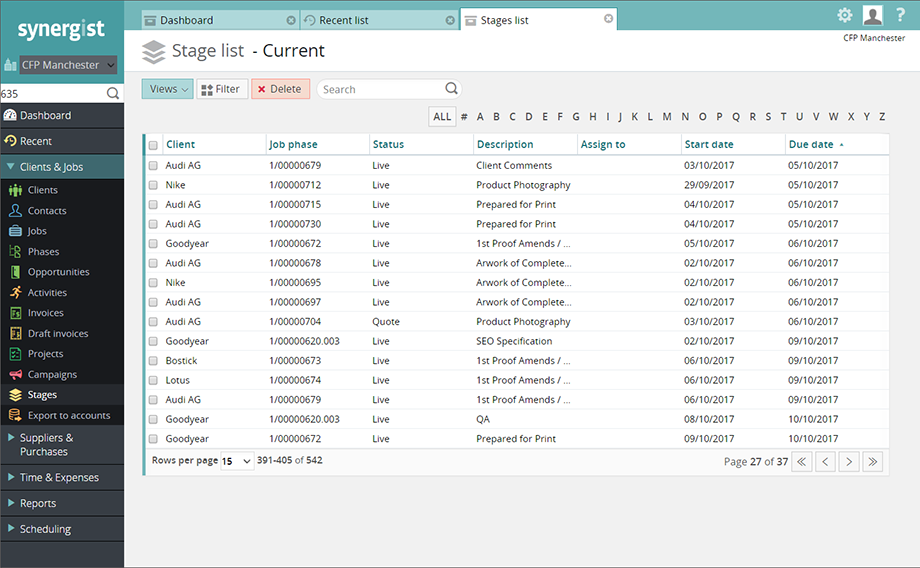Jump to the last page
920x568 pixels.
pos(872,462)
